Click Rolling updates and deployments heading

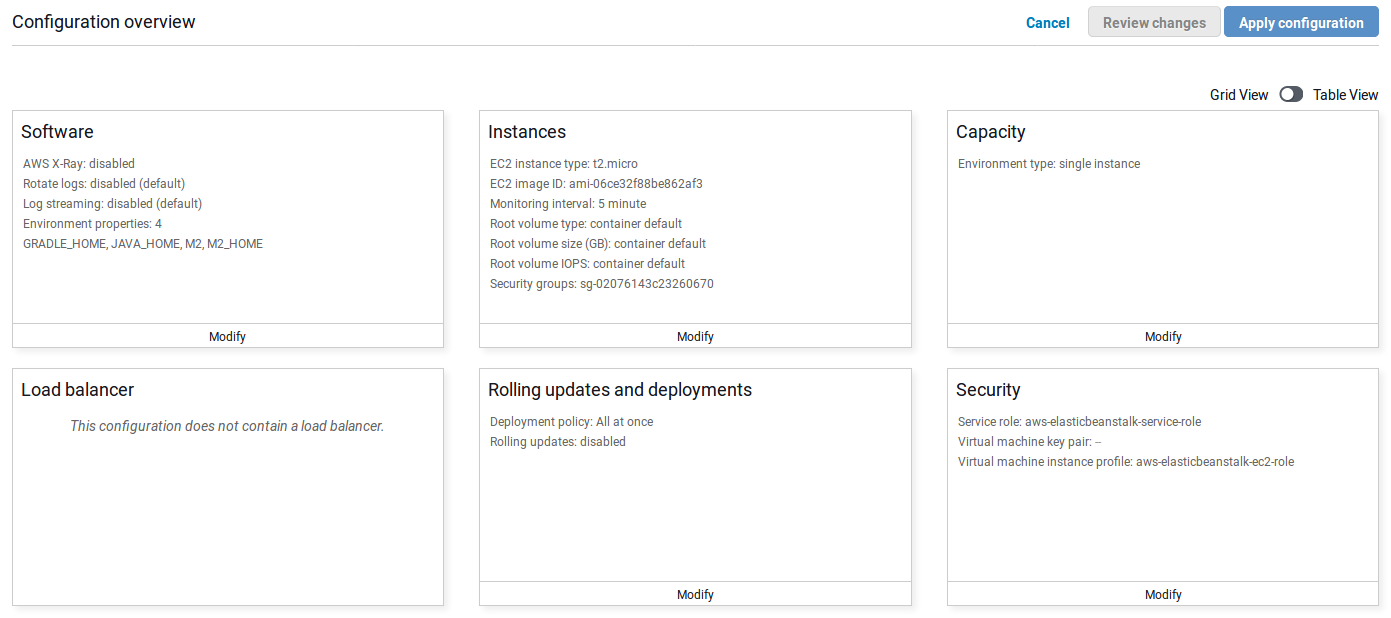tap(620, 390)
